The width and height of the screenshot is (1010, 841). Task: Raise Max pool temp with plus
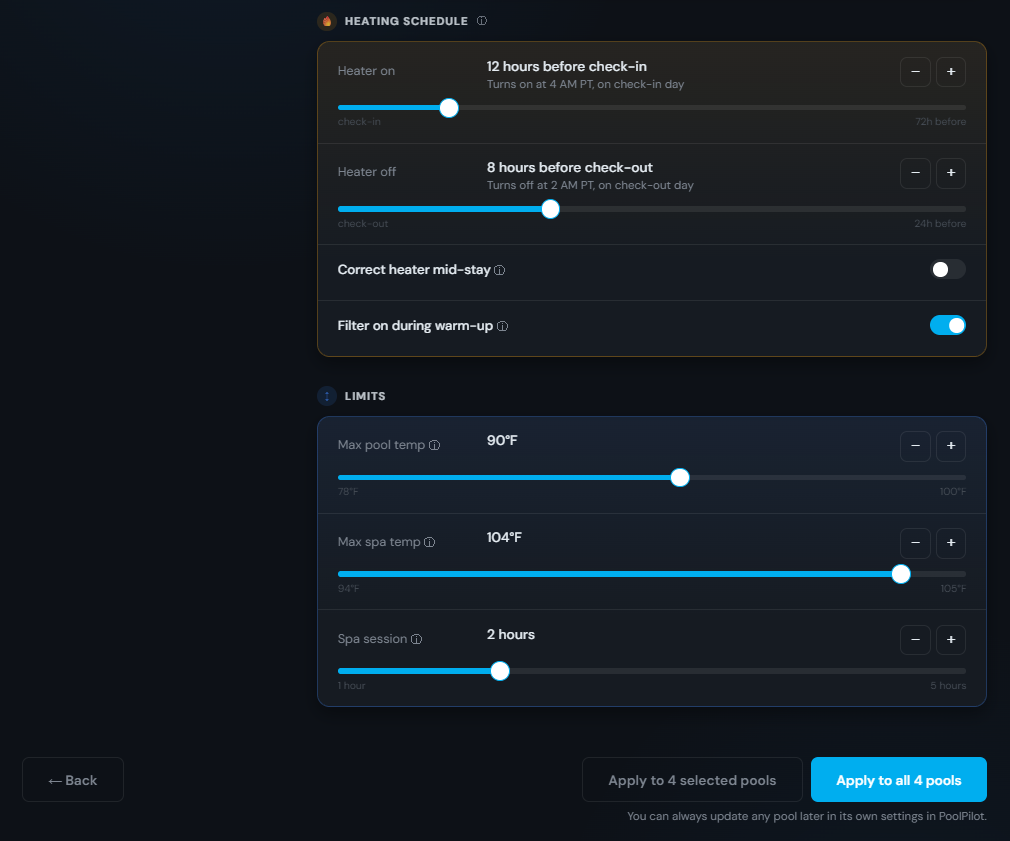(951, 446)
